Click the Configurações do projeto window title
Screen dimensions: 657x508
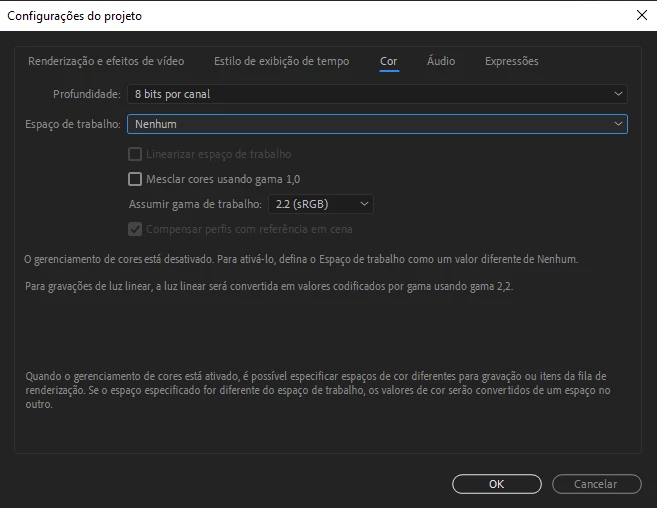(75, 16)
